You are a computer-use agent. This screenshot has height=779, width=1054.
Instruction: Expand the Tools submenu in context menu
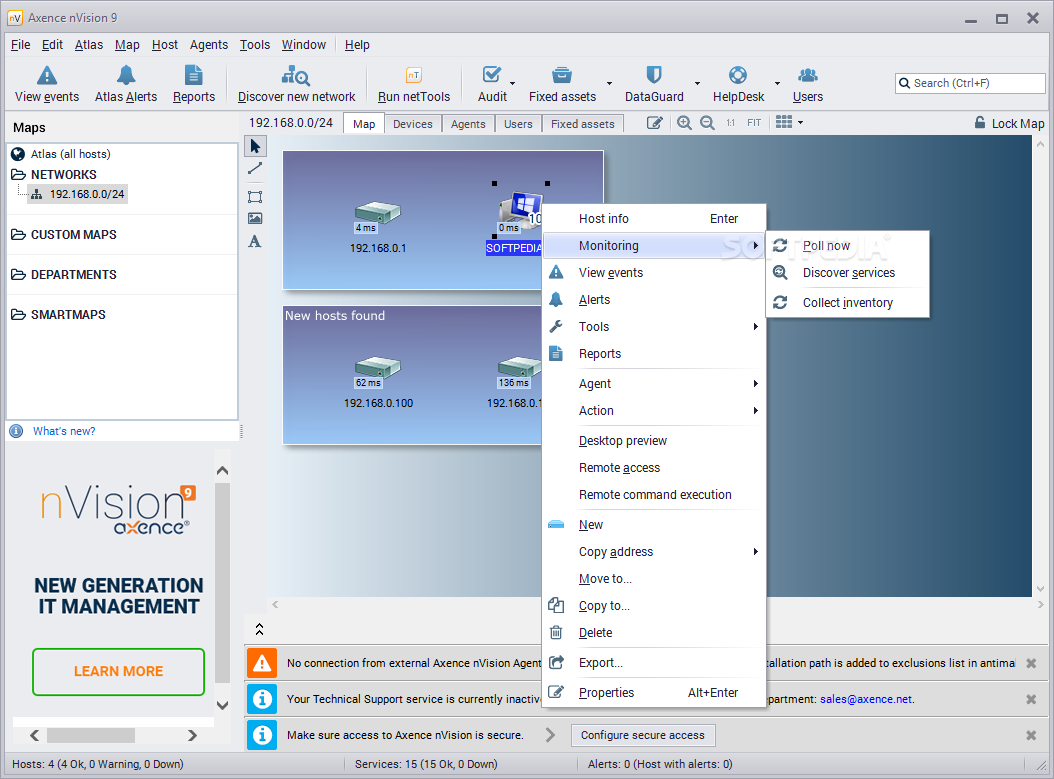[x=654, y=327]
